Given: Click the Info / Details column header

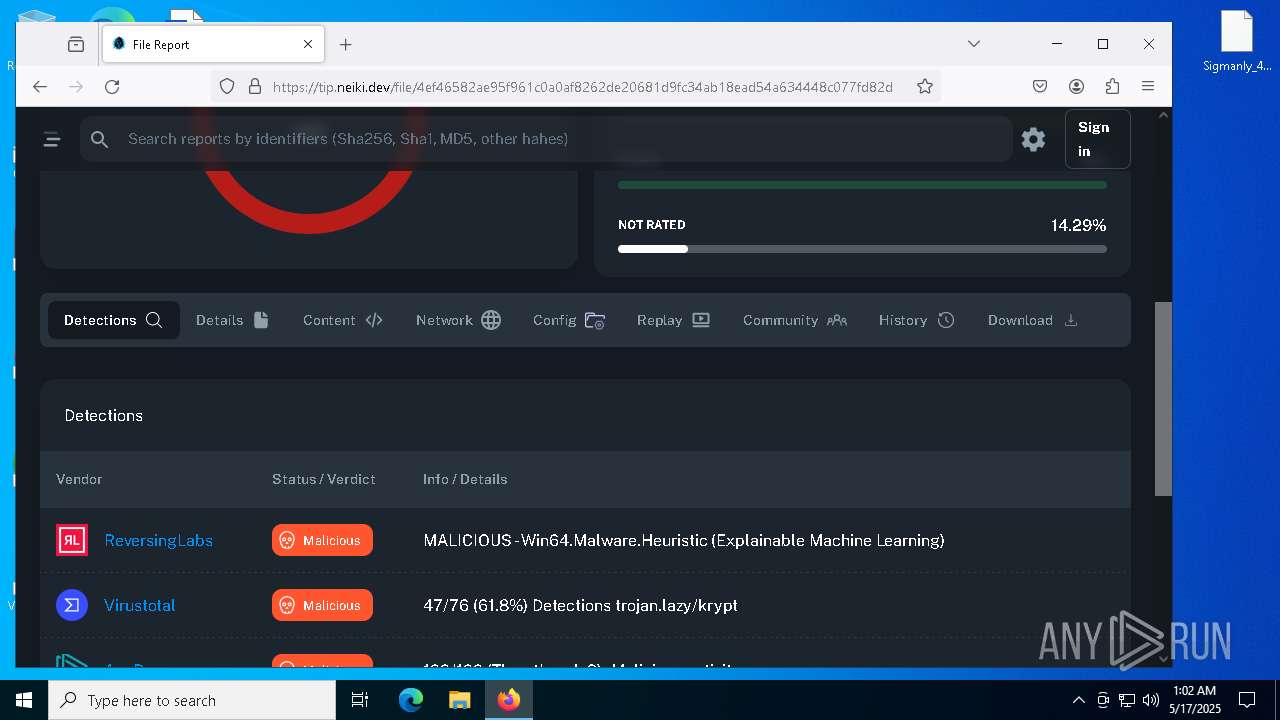Looking at the screenshot, I should pos(465,479).
